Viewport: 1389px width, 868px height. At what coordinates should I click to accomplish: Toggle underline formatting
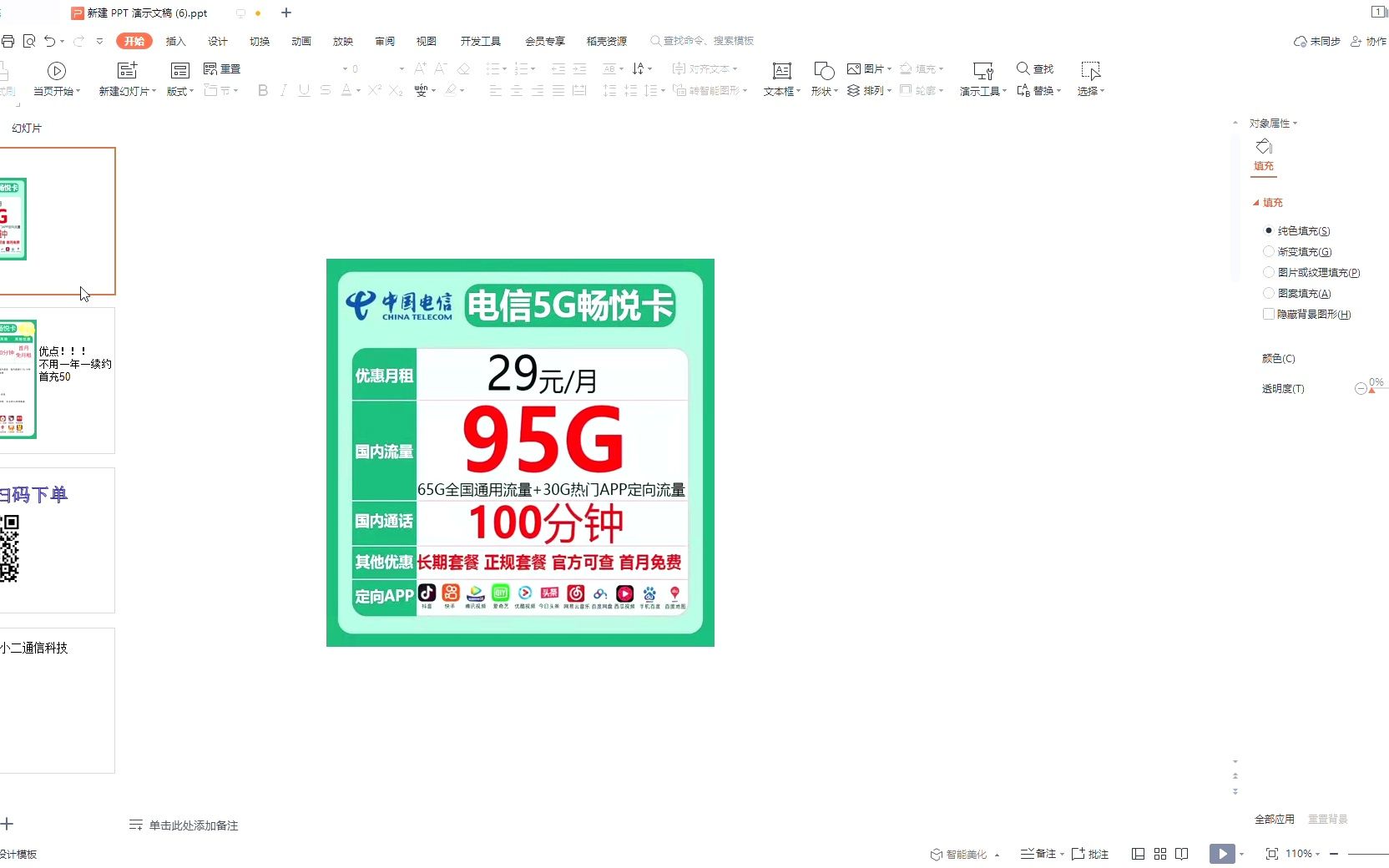click(x=304, y=90)
